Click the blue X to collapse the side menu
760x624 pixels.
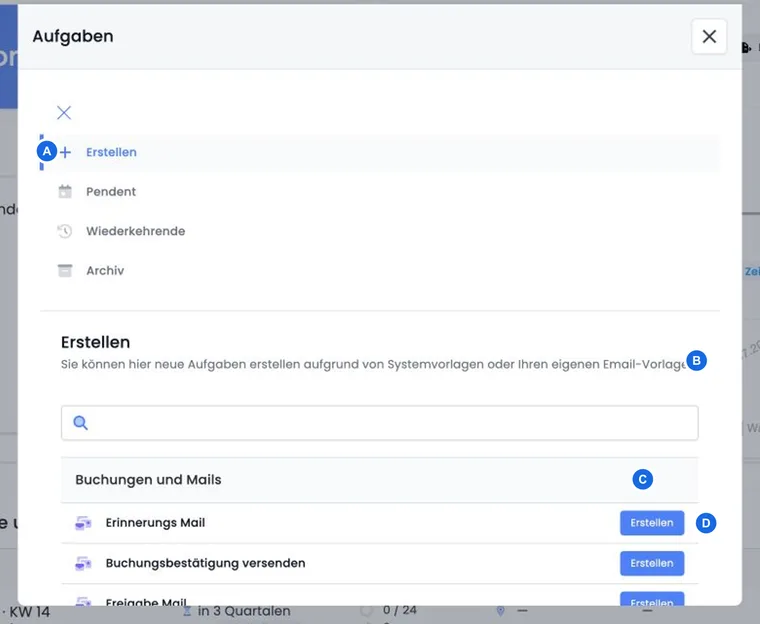[64, 112]
